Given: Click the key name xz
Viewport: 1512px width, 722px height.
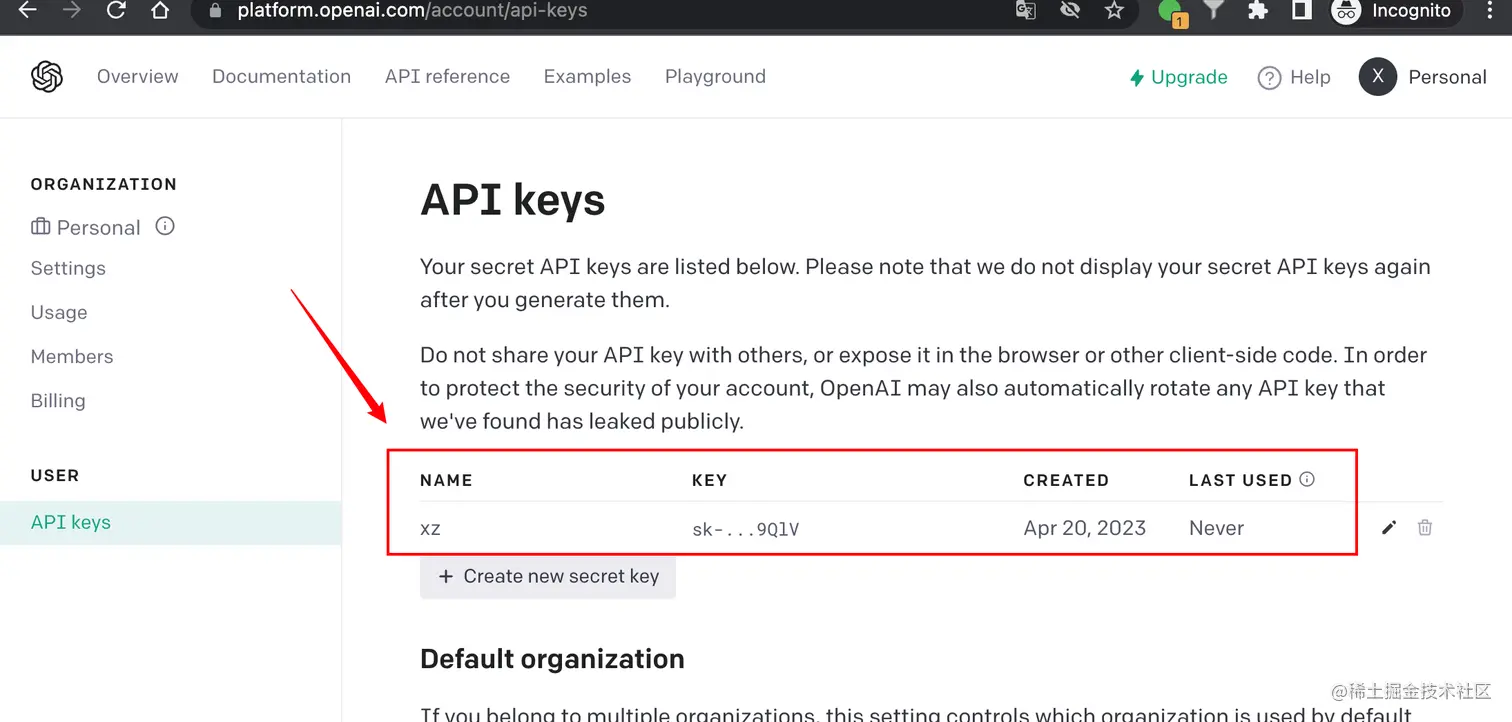Looking at the screenshot, I should (x=430, y=529).
